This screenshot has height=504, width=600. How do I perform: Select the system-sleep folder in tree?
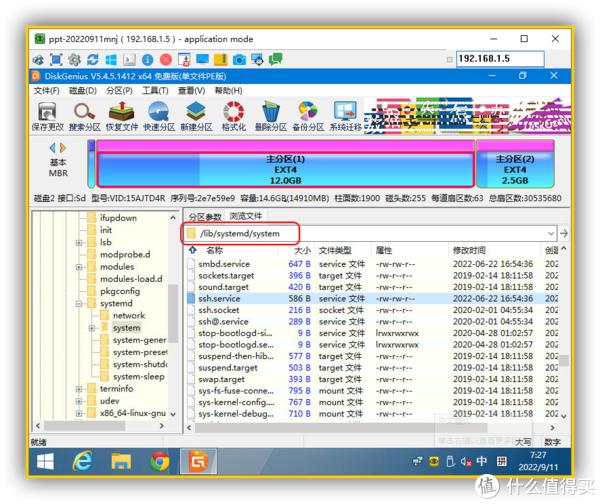pyautogui.click(x=139, y=377)
